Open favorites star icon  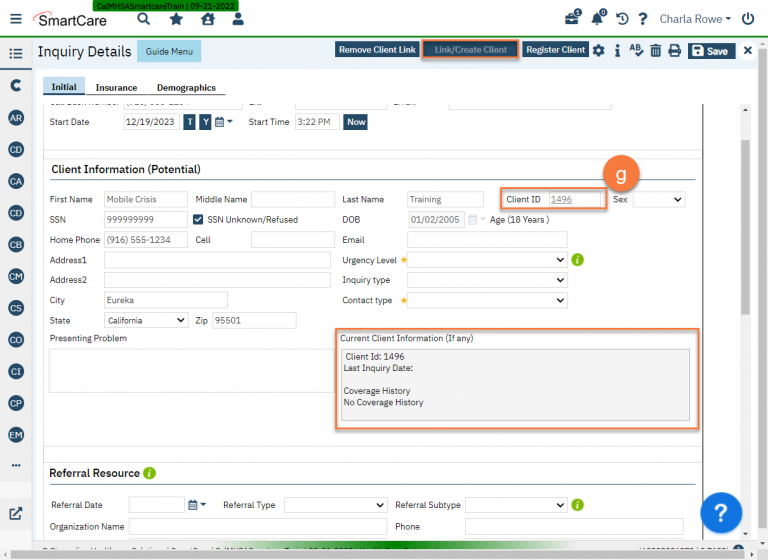point(176,19)
